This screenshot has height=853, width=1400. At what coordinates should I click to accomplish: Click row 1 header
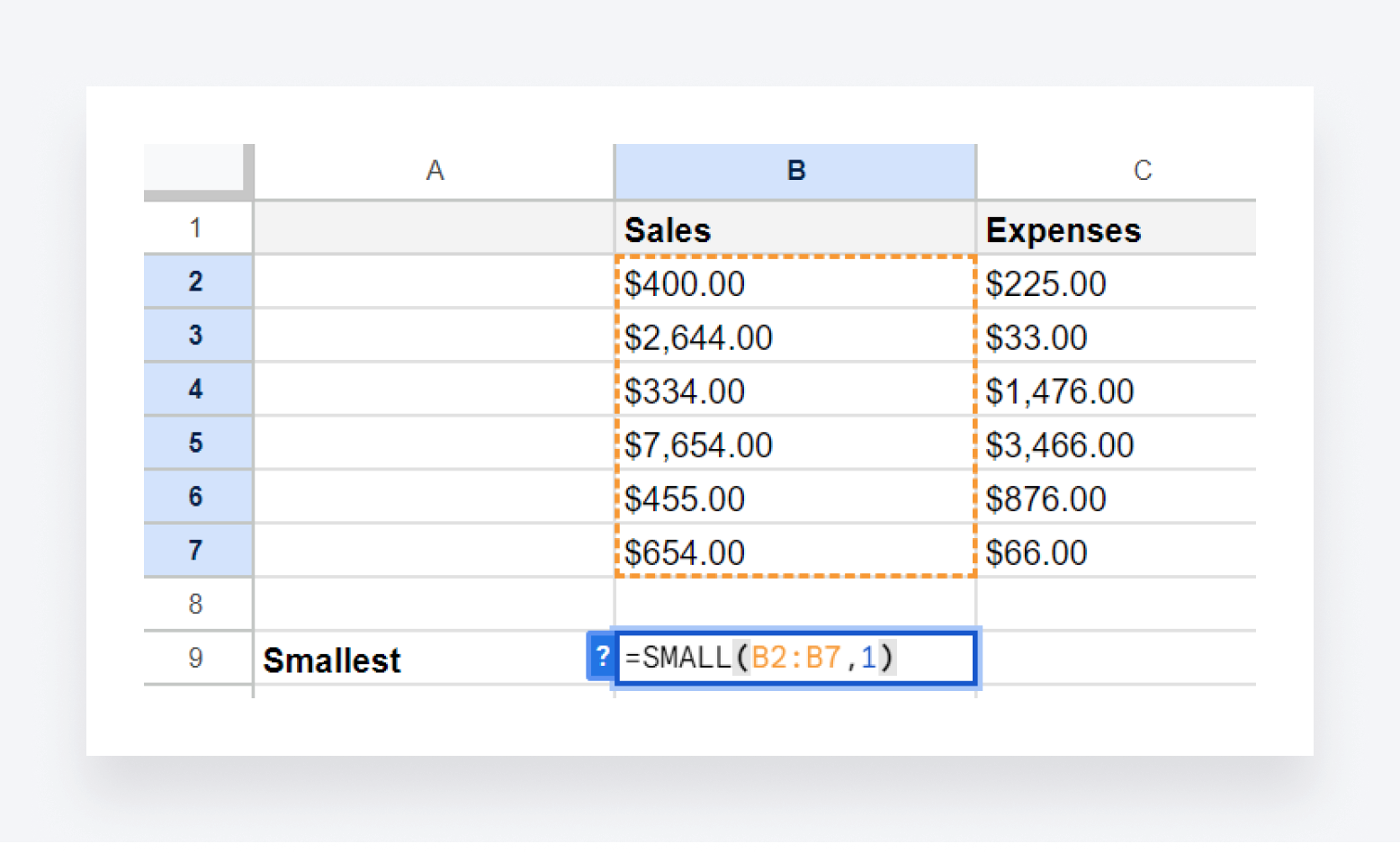coord(197,228)
